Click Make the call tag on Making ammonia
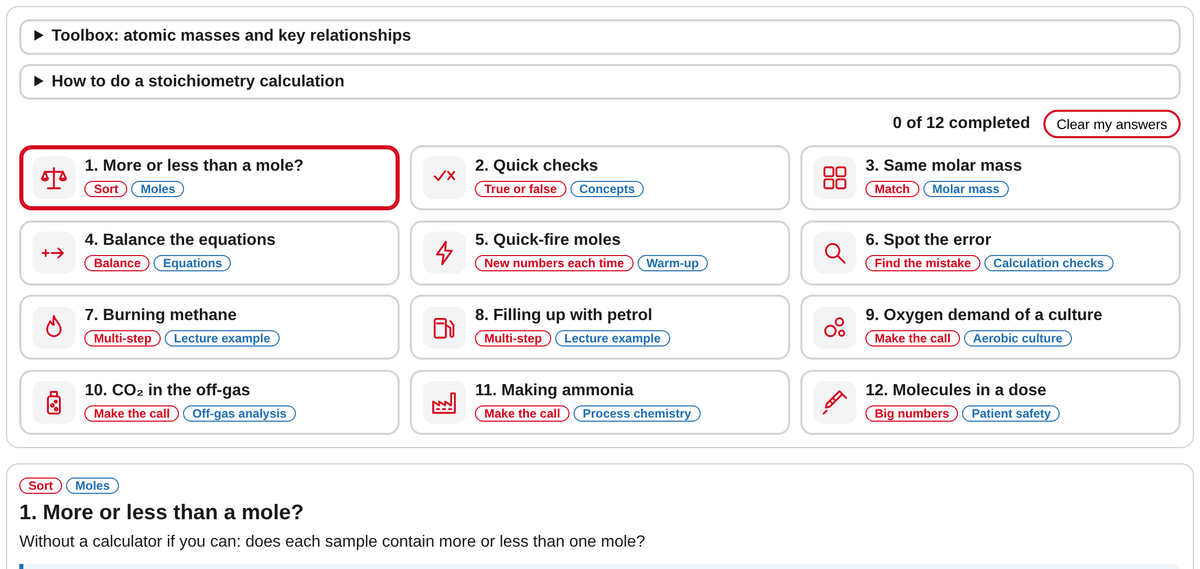This screenshot has height=569, width=1200. click(522, 413)
